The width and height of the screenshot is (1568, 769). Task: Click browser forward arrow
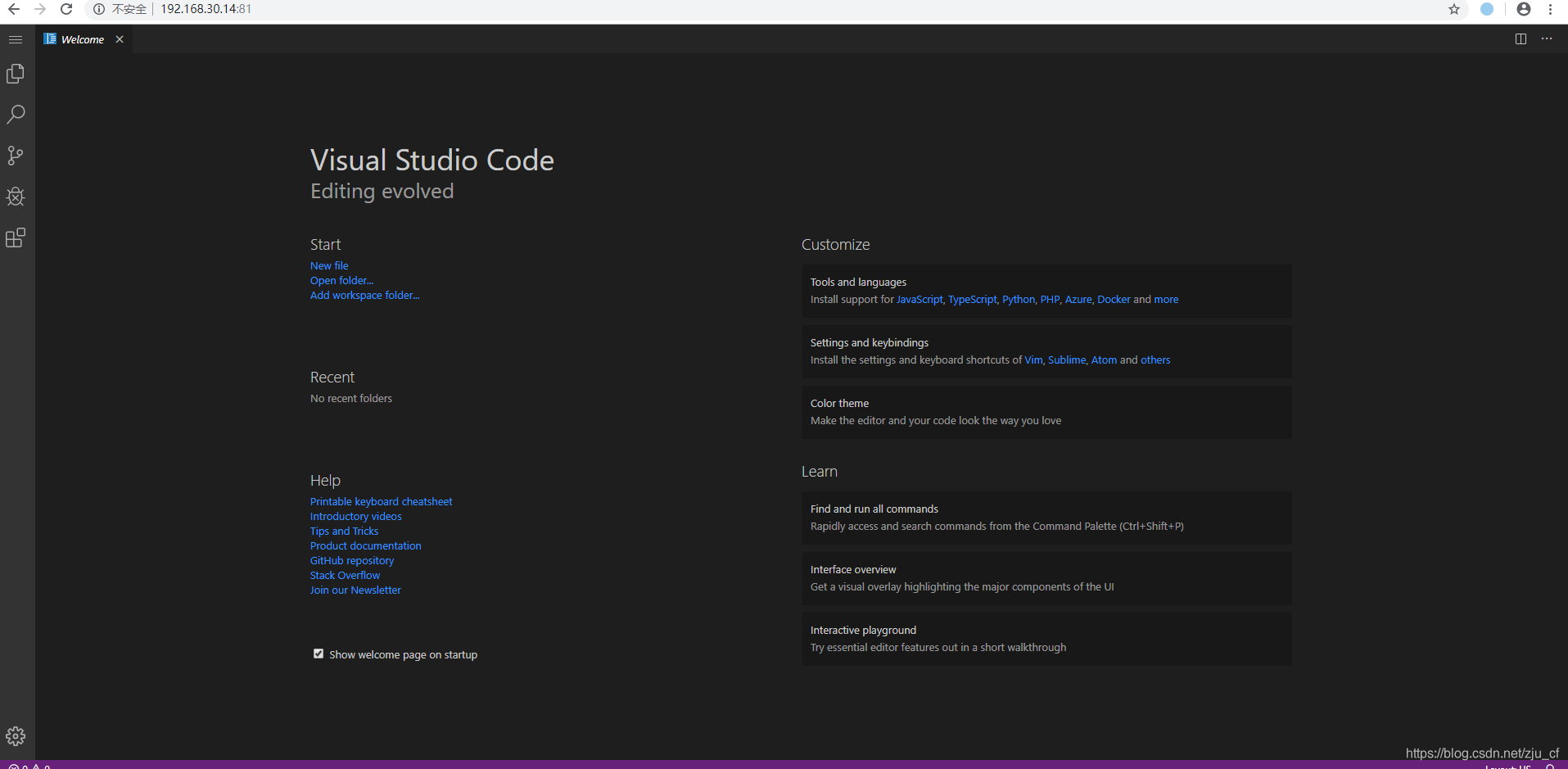(40, 9)
